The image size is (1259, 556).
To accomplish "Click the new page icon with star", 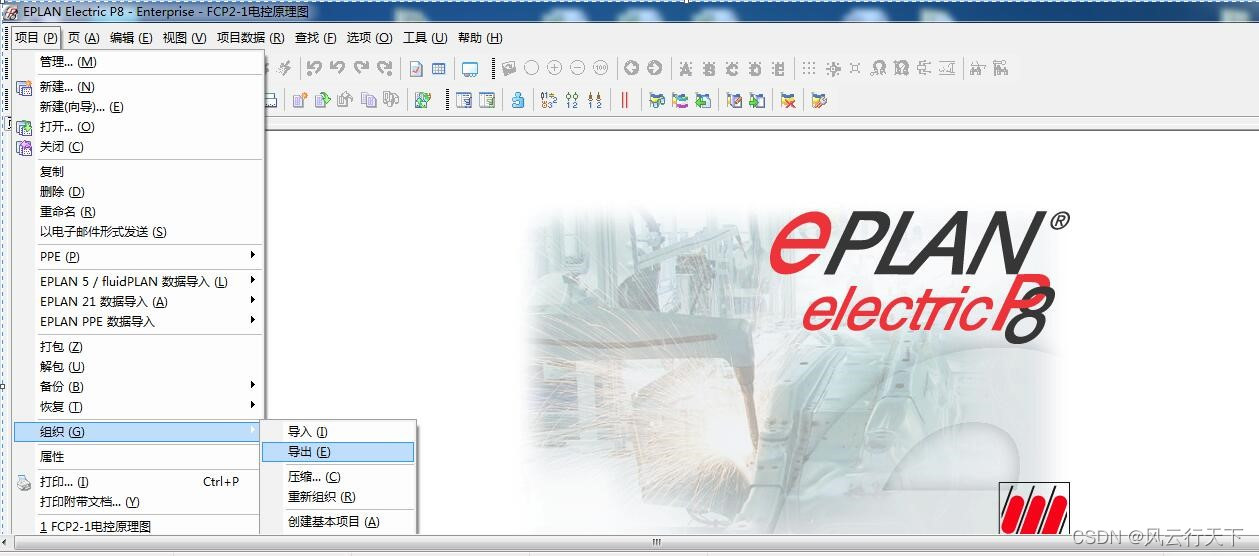I will point(299,100).
